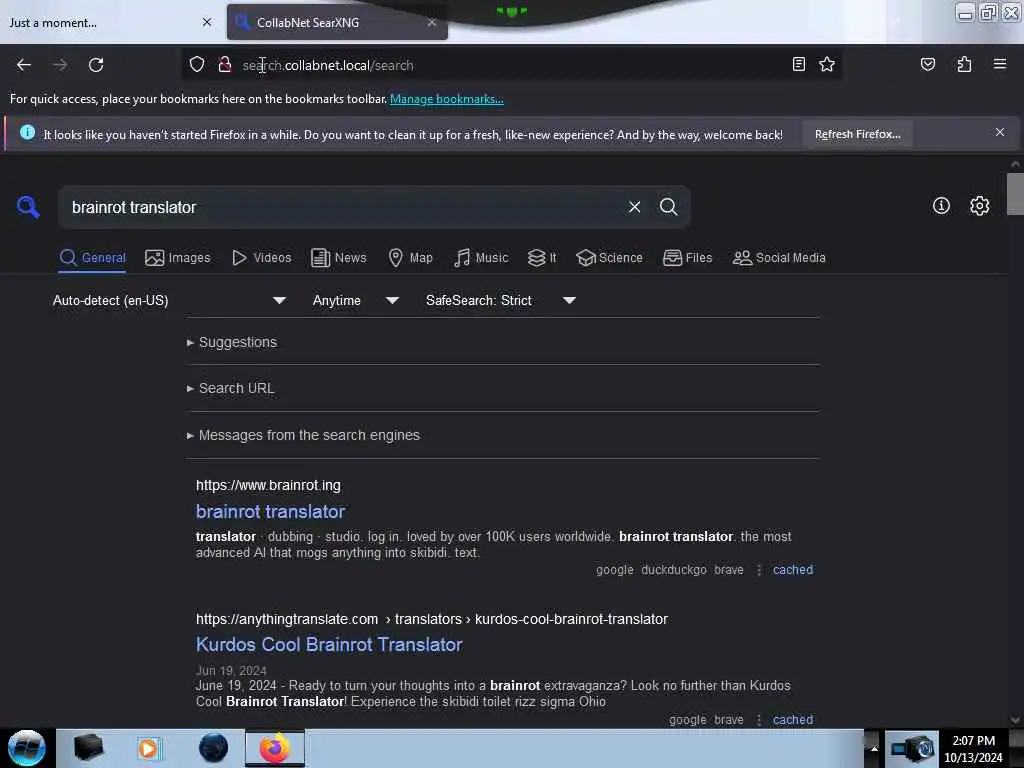Open the tracking protection shield icon

point(197,65)
